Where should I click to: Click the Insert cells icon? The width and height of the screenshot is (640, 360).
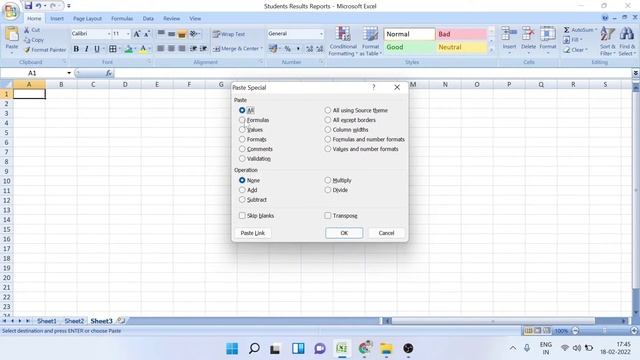click(509, 33)
